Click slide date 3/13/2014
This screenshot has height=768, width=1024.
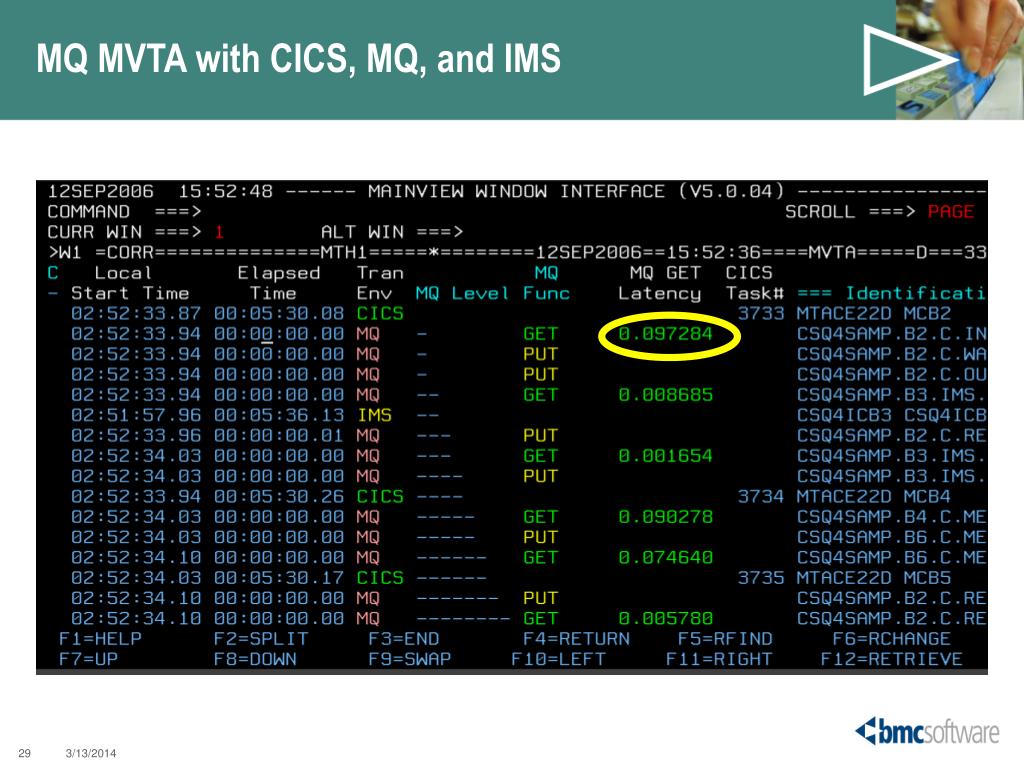click(91, 753)
